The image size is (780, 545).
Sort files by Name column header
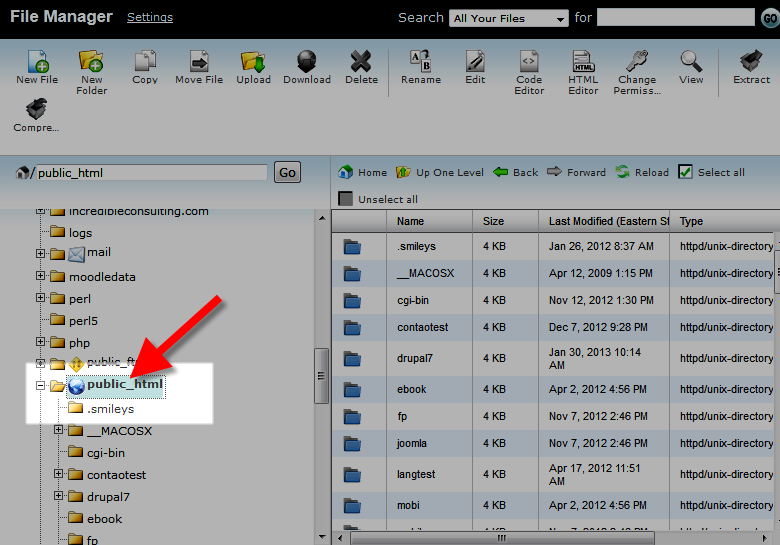coord(410,221)
